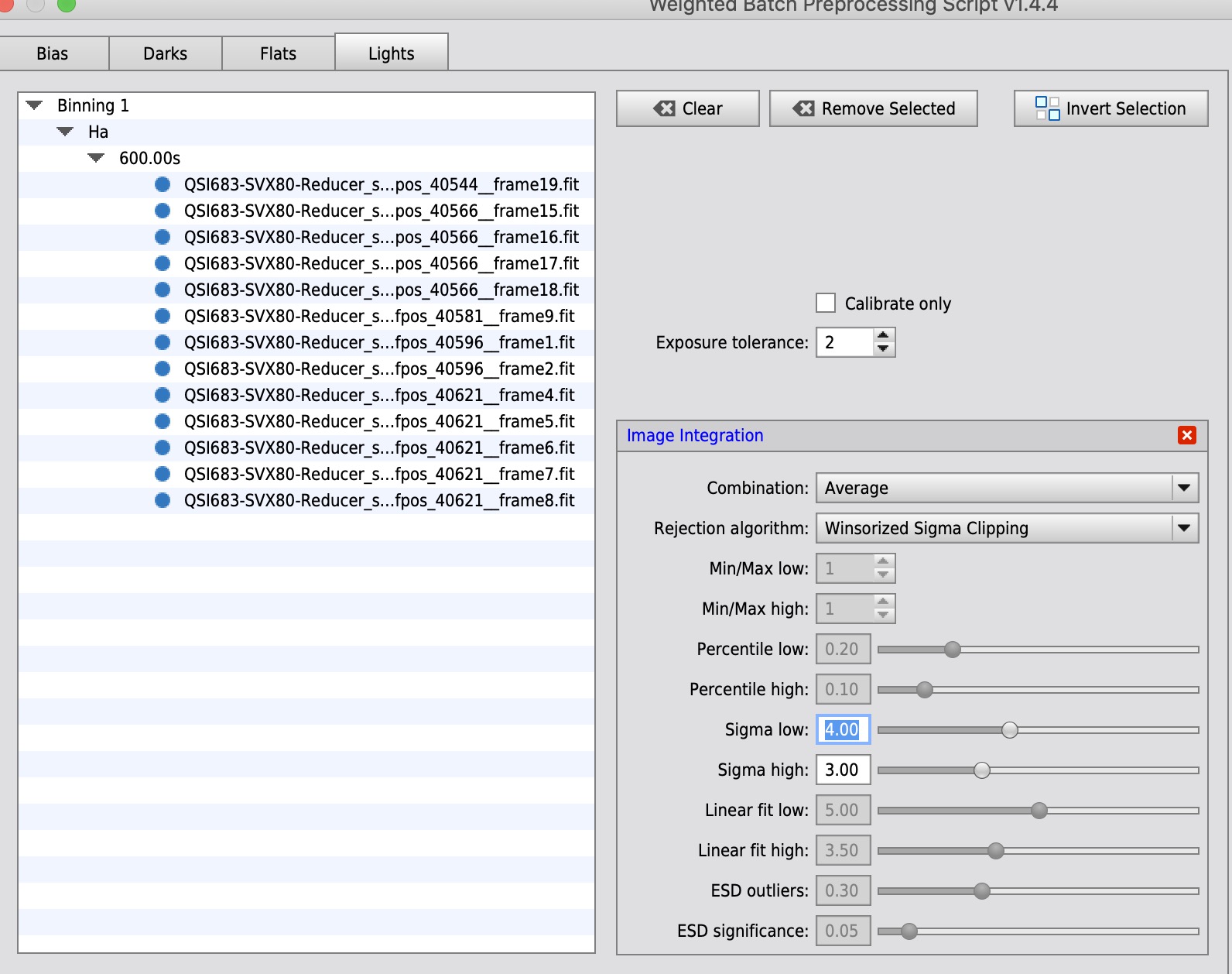Click the Sigma high slider handle

tap(982, 770)
